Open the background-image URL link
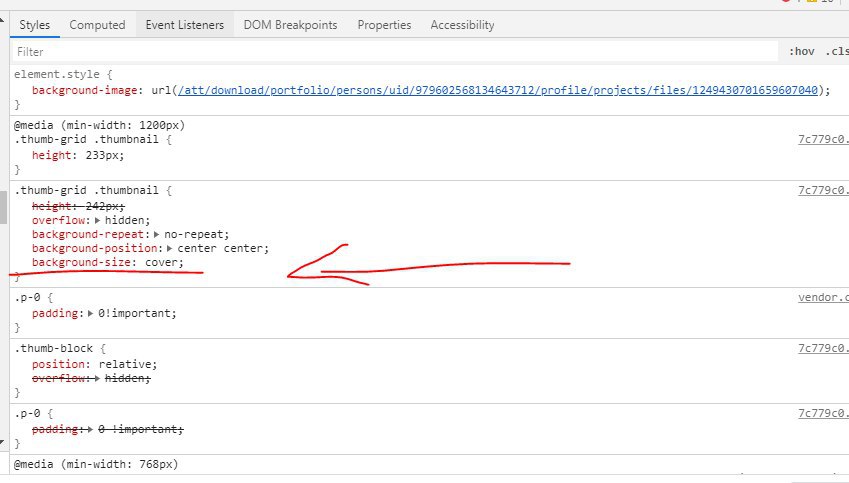 click(498, 90)
